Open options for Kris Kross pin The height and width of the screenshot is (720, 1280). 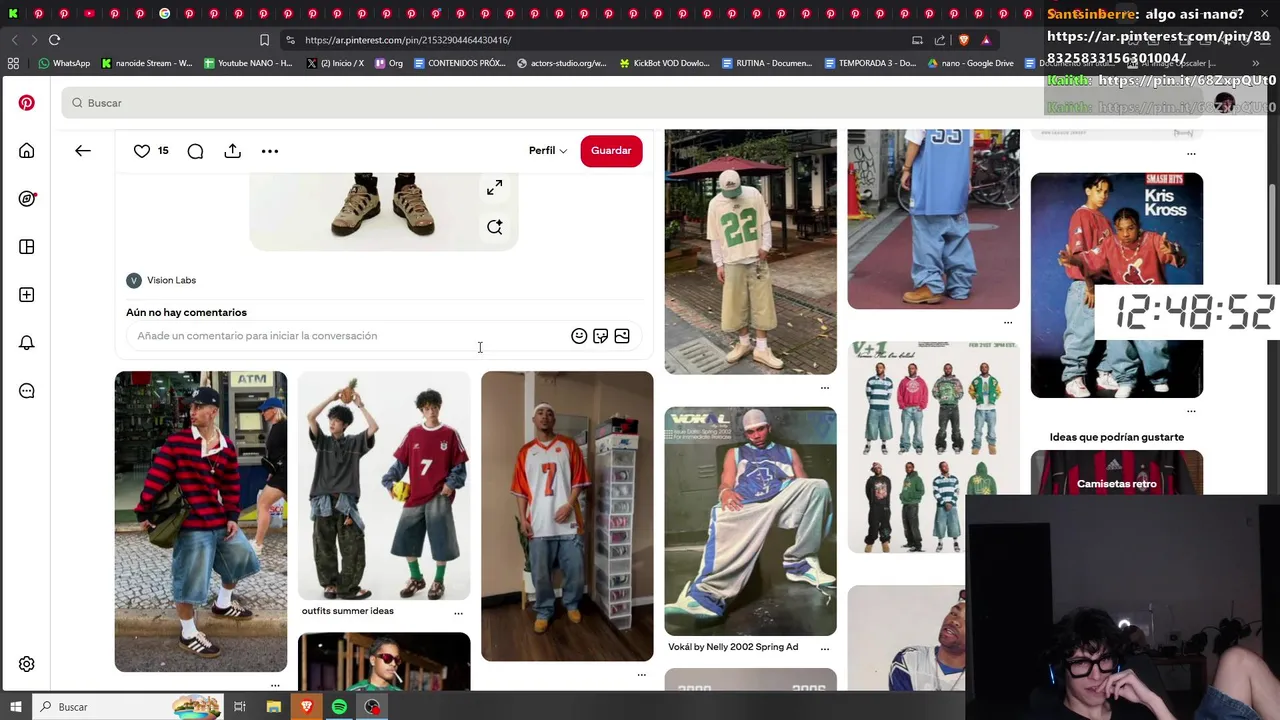[1191, 410]
